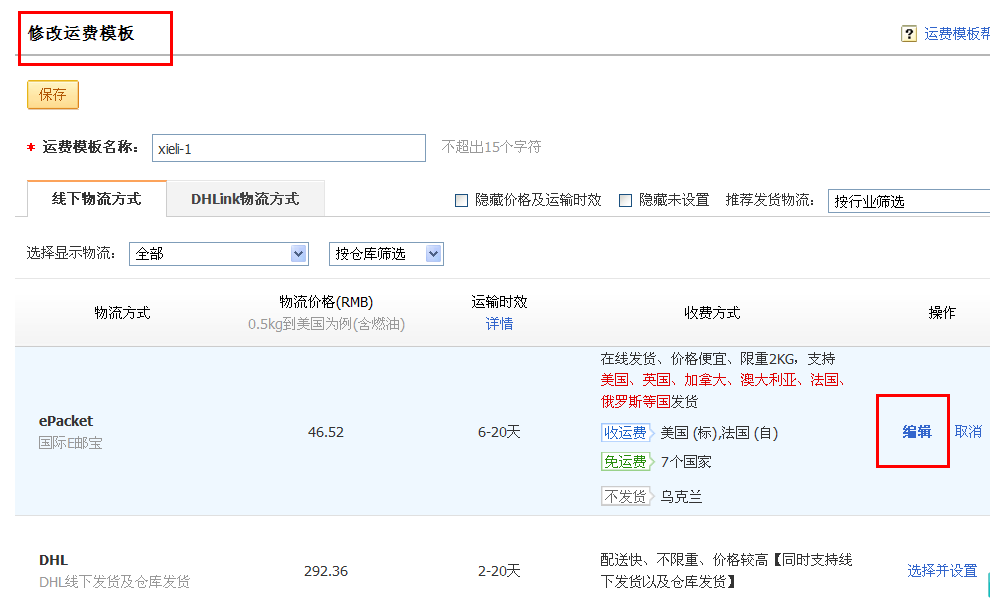The height and width of the screenshot is (600, 990).
Task: Click 详情 link under 运输时效
Action: [x=499, y=324]
